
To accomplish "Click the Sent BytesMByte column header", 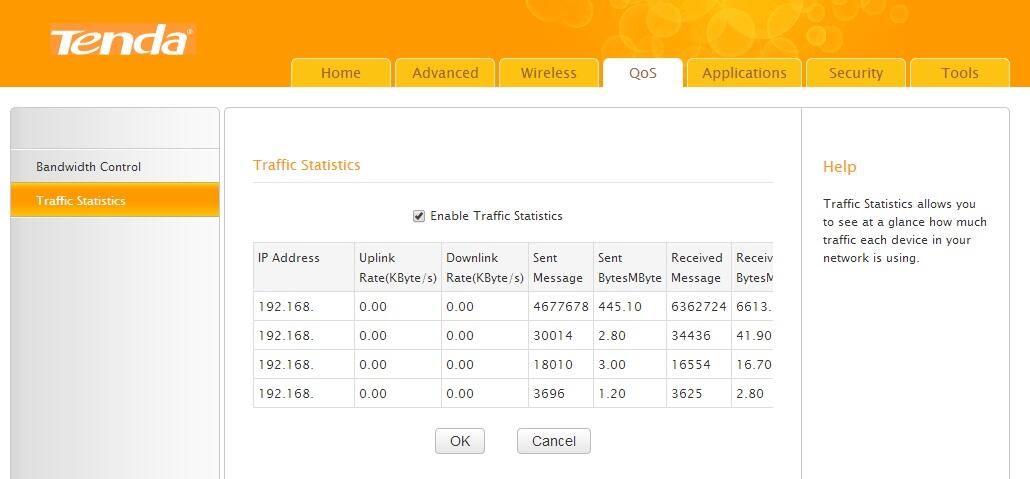I will 630,267.
